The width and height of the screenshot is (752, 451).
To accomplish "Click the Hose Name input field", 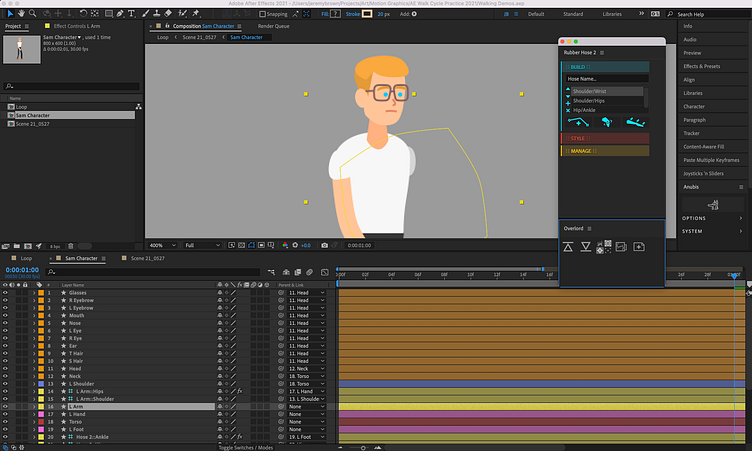I will point(605,78).
